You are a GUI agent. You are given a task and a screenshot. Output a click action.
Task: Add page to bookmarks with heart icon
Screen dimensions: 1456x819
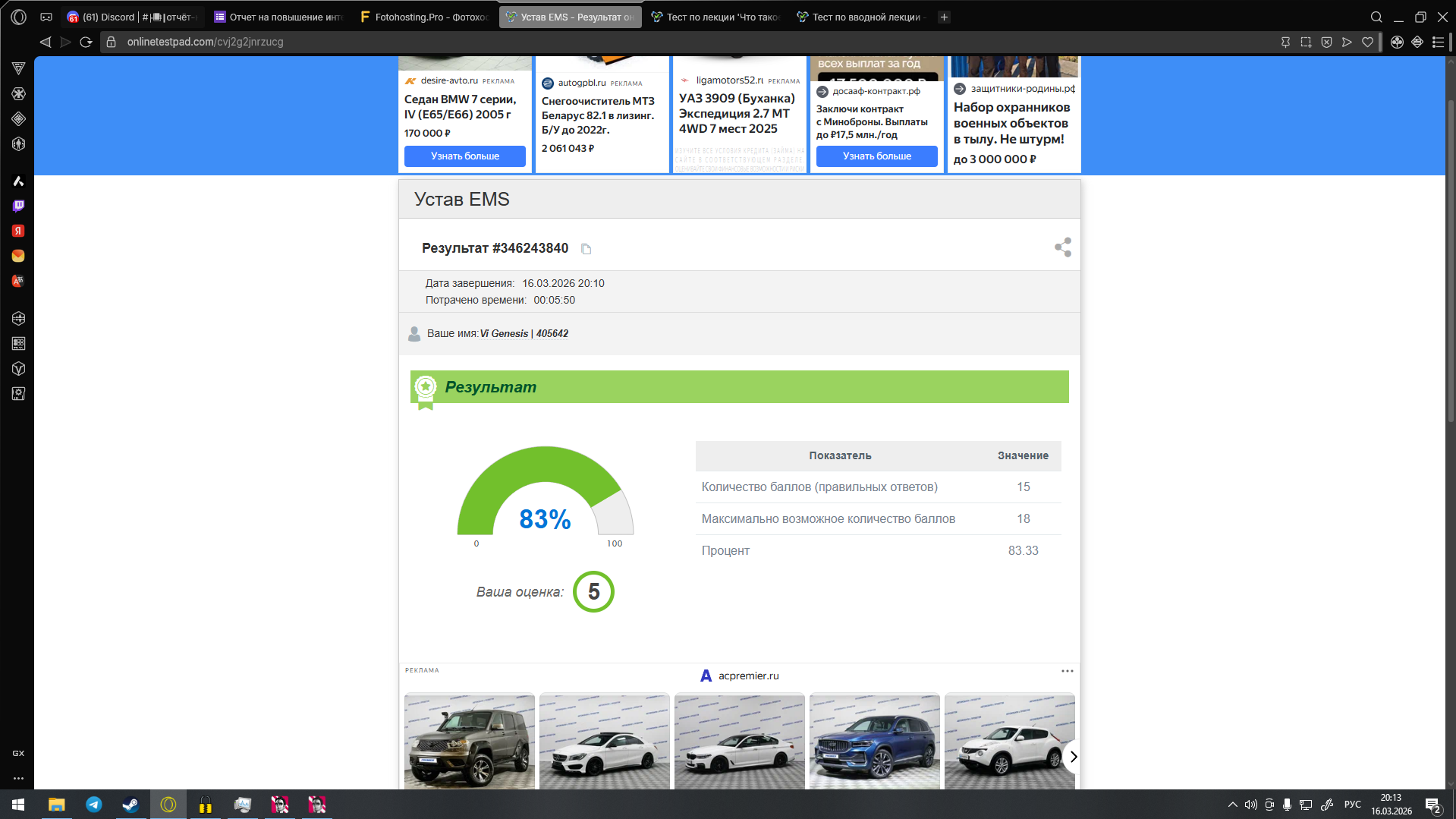click(x=1367, y=42)
